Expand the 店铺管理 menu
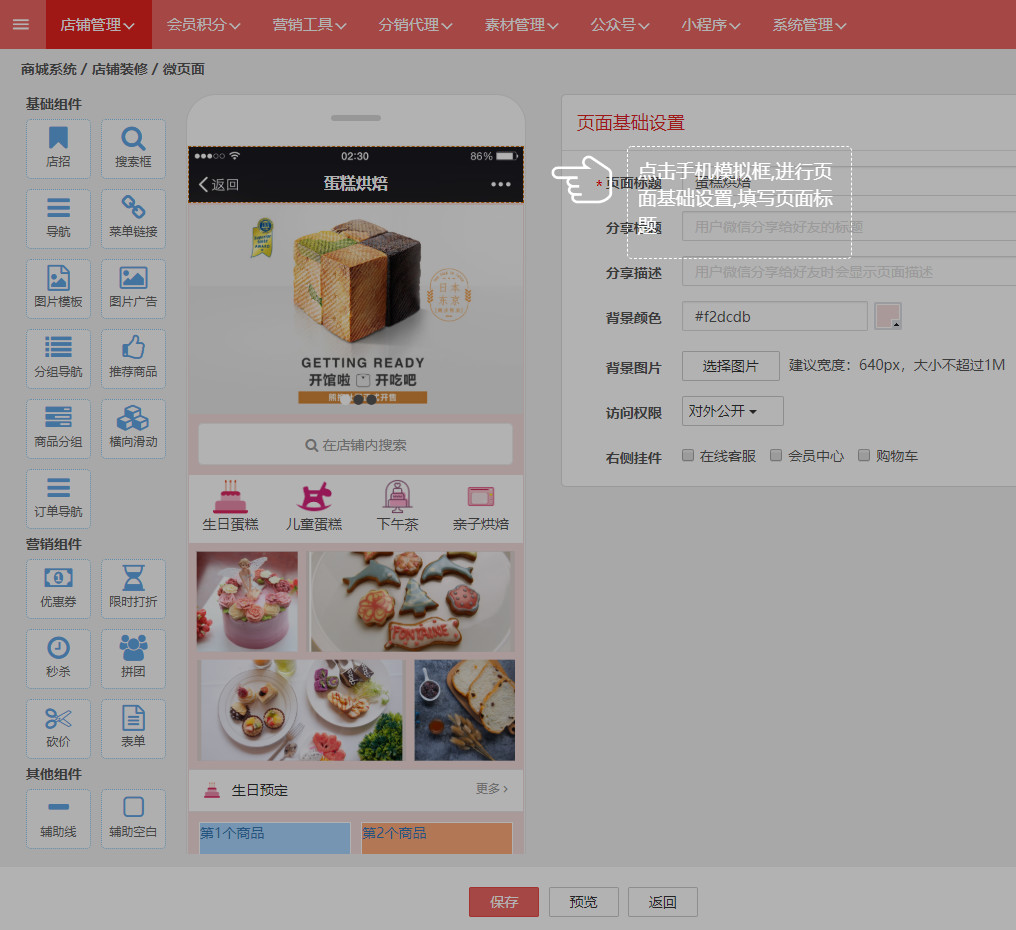This screenshot has width=1016, height=930. click(x=98, y=24)
